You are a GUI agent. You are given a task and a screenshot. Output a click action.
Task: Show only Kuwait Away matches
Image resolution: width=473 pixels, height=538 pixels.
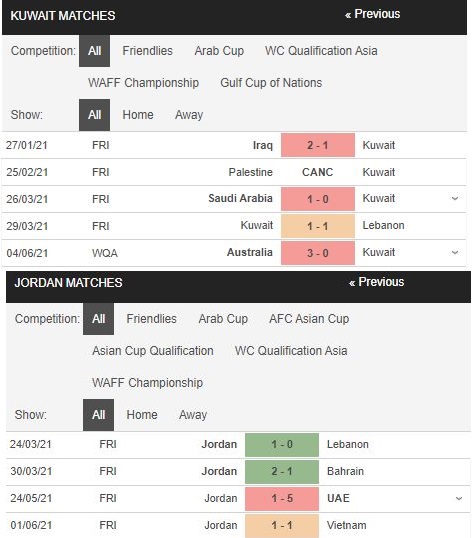(189, 115)
